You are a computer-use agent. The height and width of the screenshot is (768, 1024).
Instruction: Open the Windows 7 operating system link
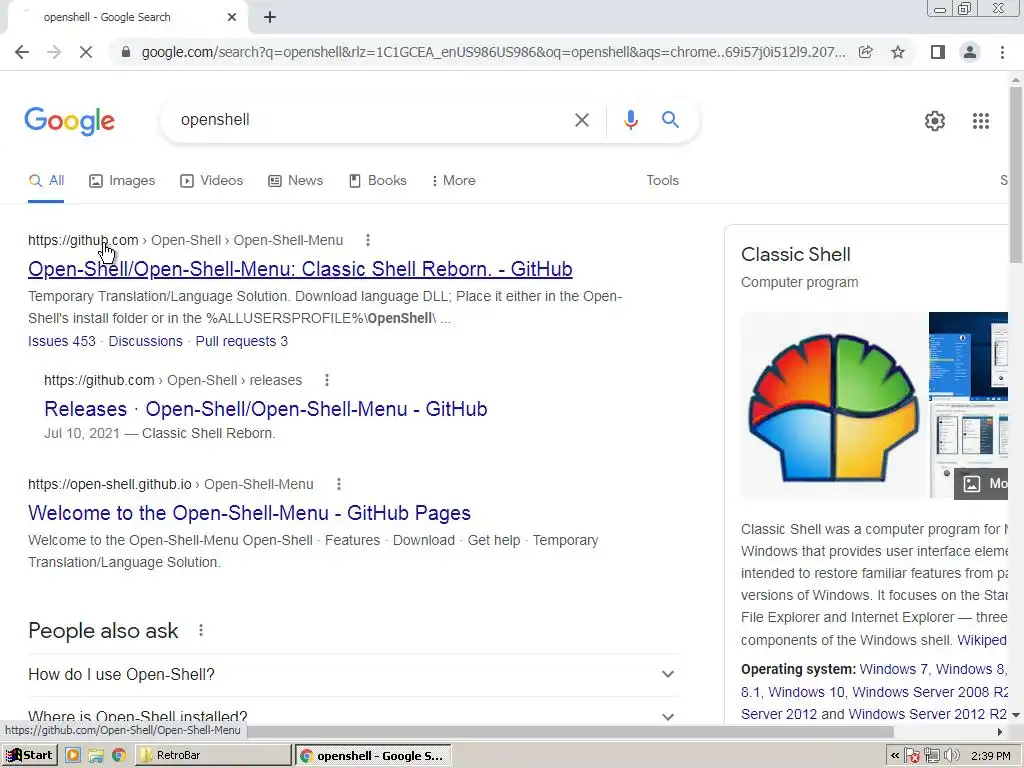[893, 669]
